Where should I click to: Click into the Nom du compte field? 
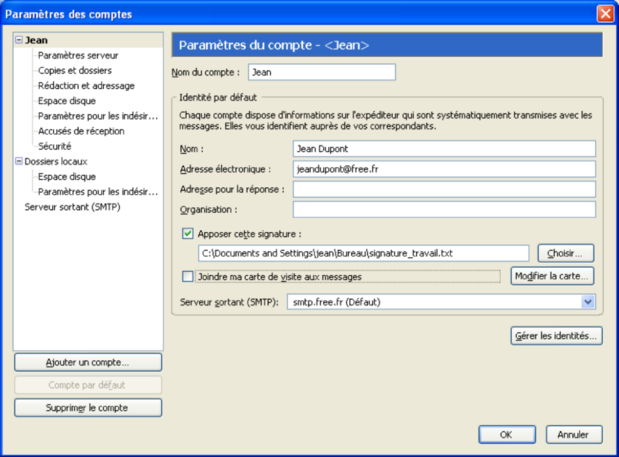click(320, 72)
